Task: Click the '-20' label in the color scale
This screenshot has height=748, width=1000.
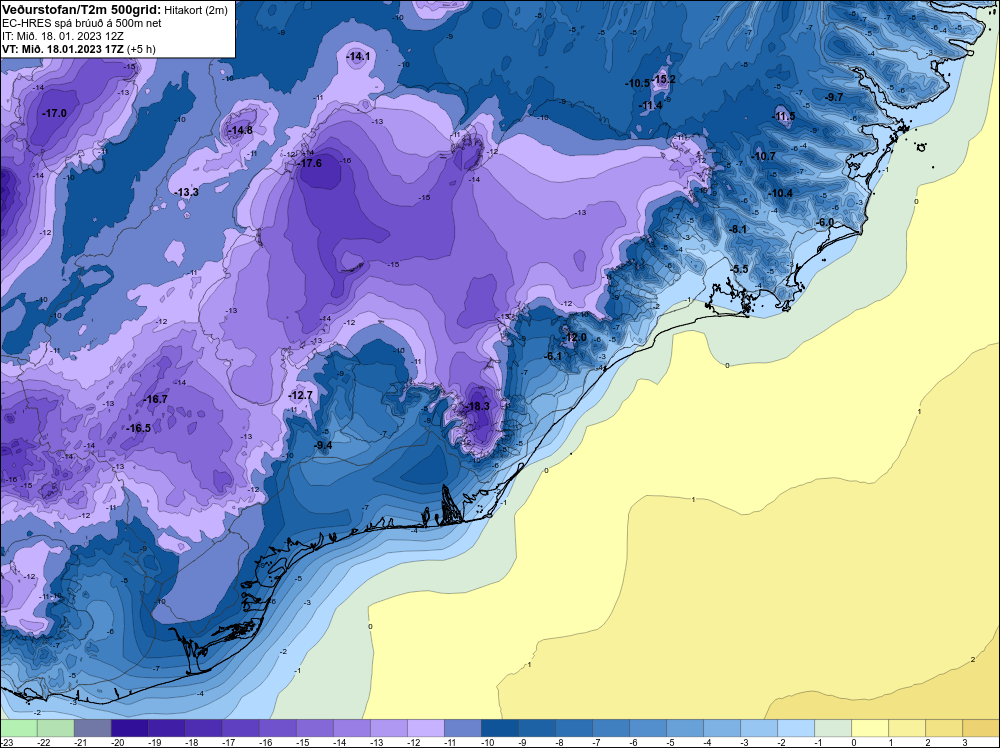Action: 117,742
